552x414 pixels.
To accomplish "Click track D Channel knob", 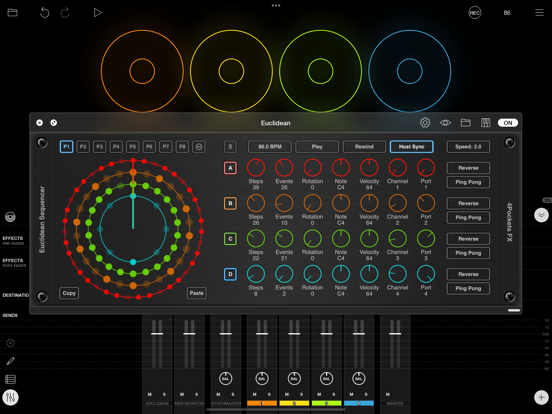I will [397, 274].
